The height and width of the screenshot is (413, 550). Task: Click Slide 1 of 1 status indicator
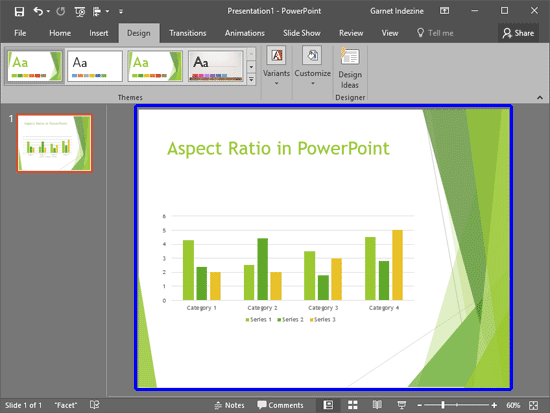23,405
